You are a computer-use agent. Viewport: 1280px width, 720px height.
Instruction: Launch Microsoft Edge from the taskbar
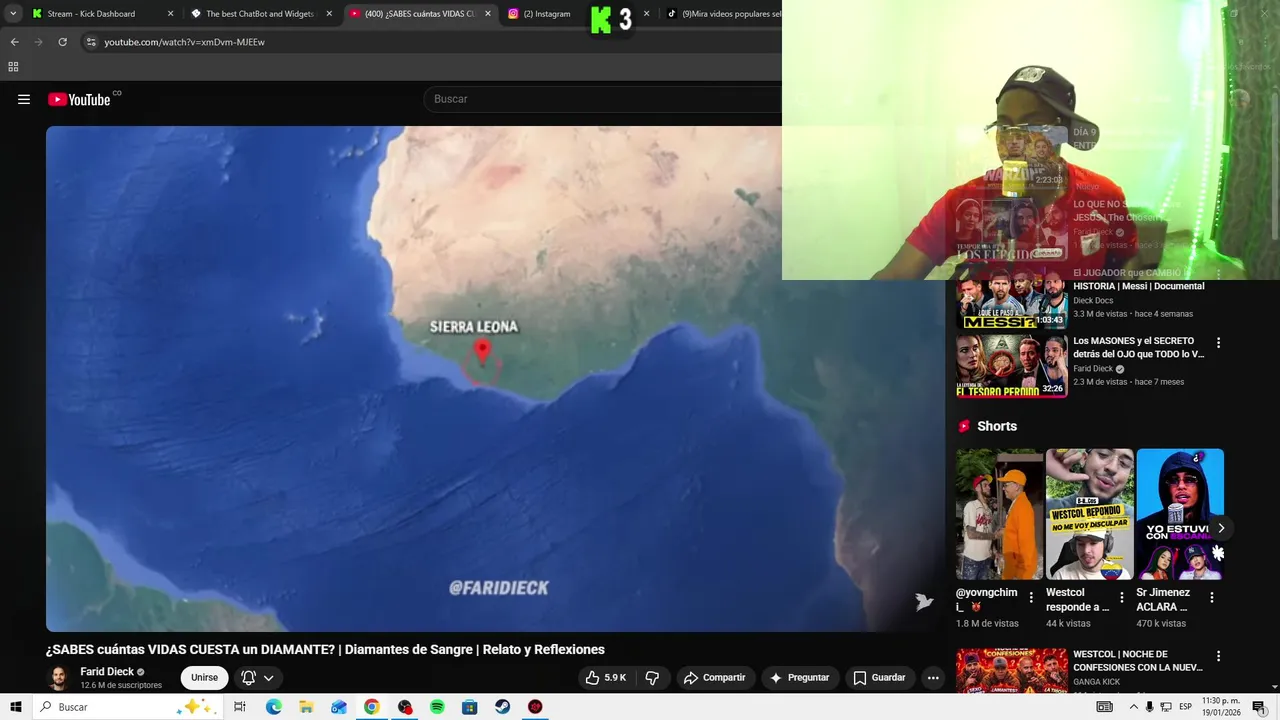tap(274, 707)
